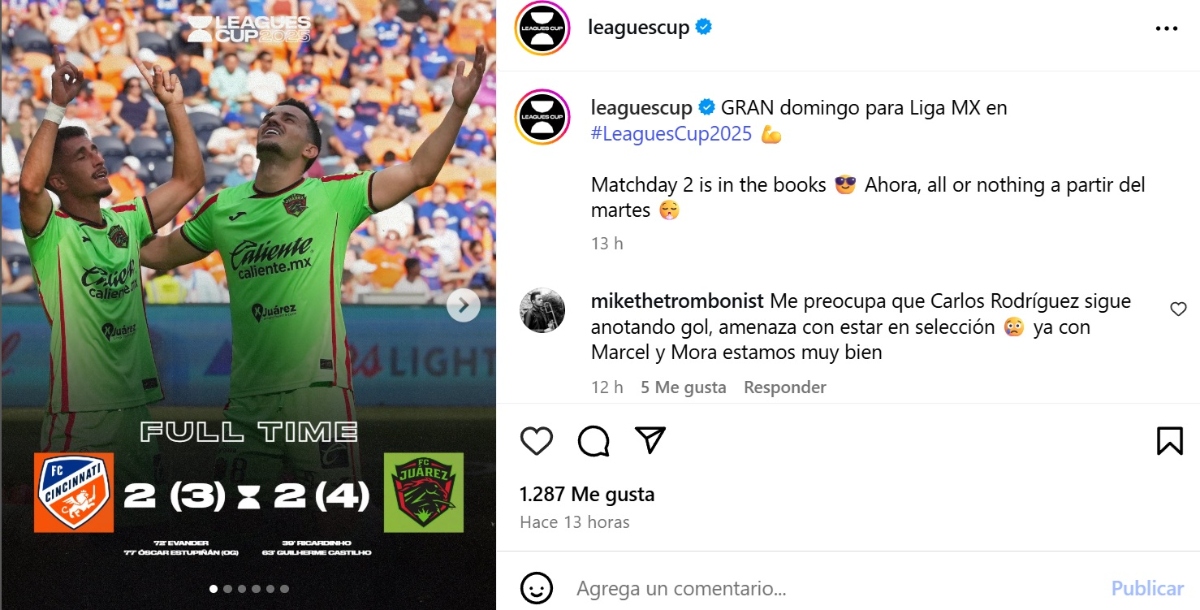
Task: Click the verified badge in the header
Action: [704, 28]
